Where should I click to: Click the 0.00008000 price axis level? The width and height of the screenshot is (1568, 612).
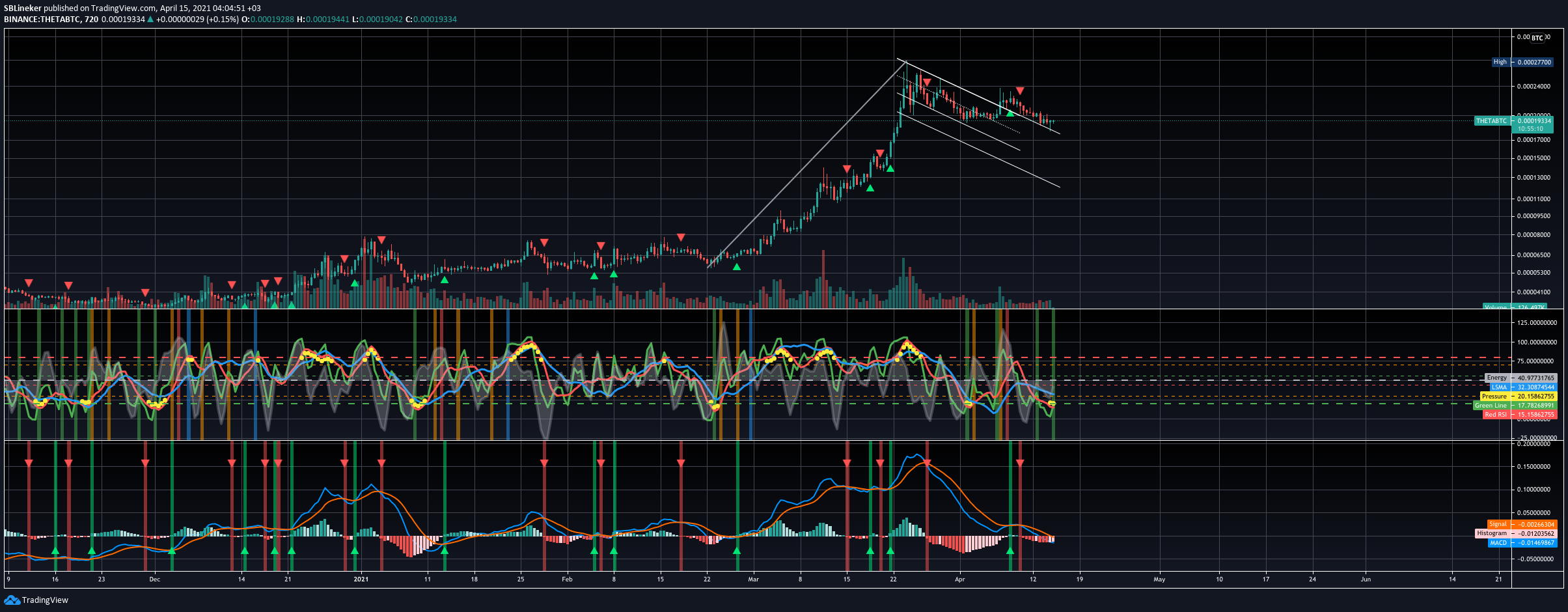(1533, 234)
